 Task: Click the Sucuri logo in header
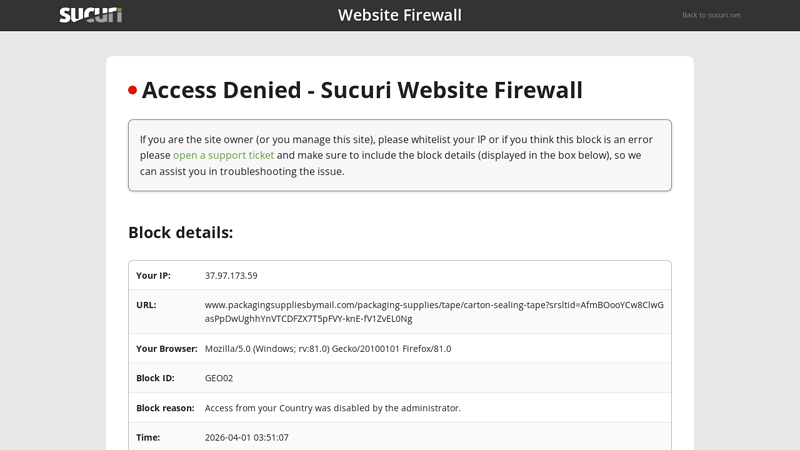point(90,15)
